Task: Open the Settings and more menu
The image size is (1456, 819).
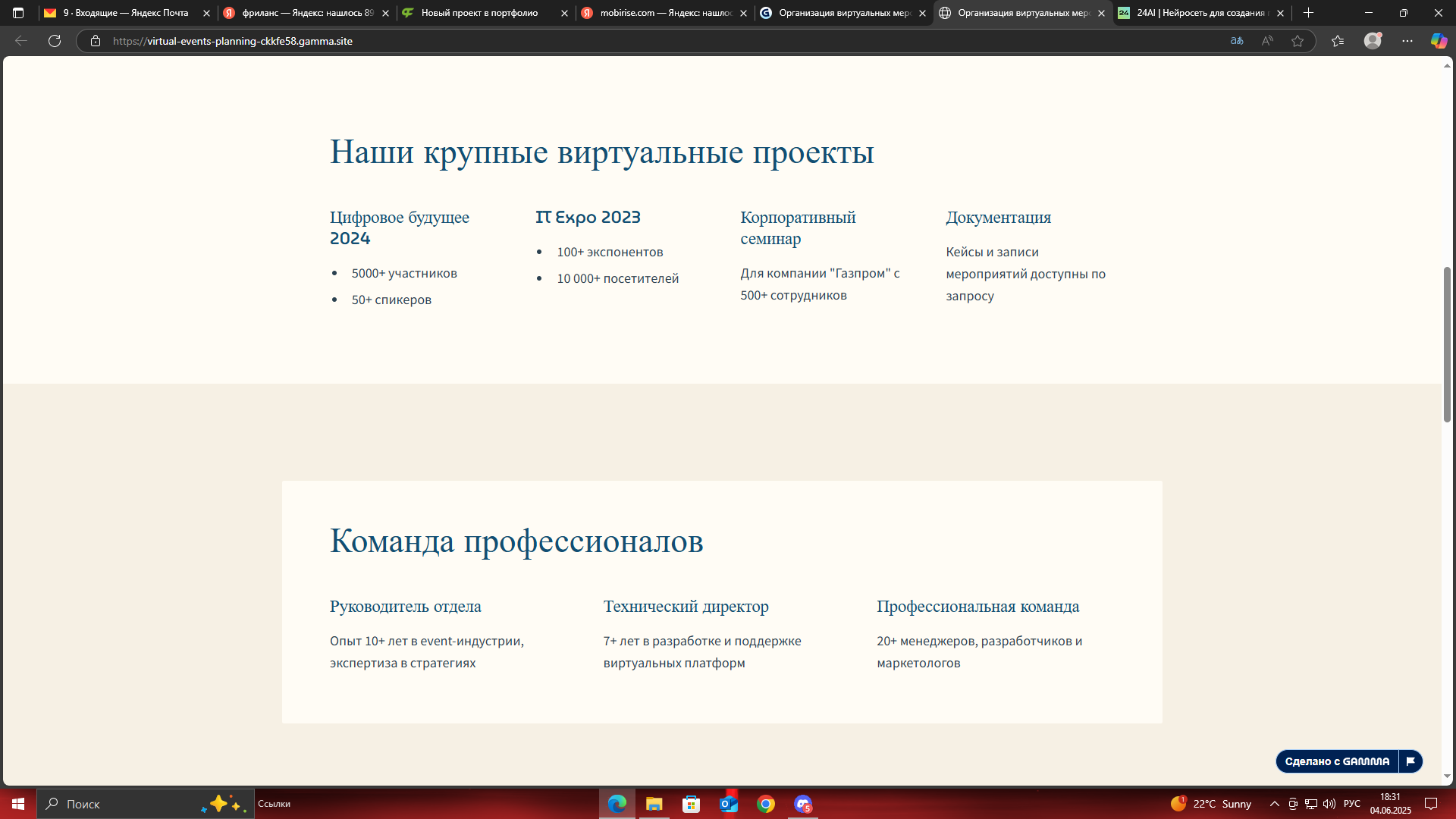Action: click(x=1407, y=41)
